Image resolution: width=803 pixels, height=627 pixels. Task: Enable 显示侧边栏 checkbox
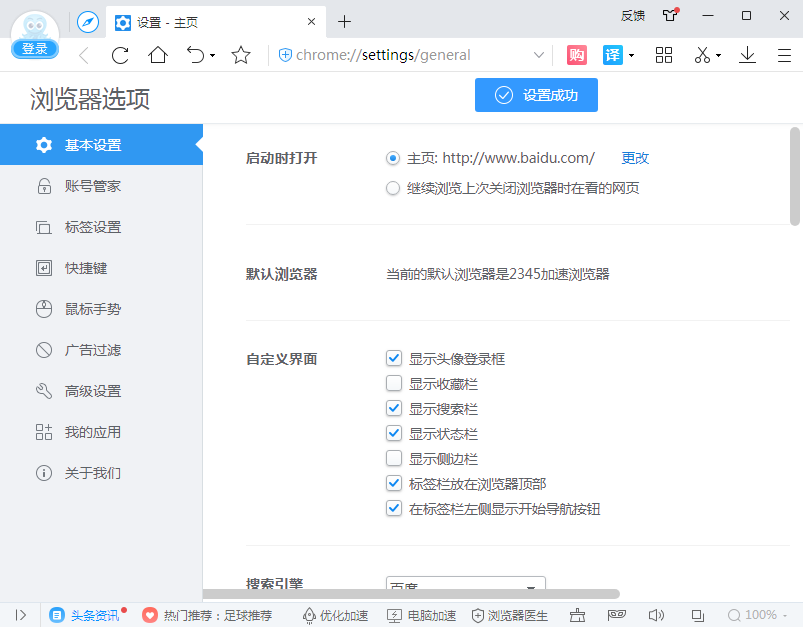pyautogui.click(x=394, y=458)
